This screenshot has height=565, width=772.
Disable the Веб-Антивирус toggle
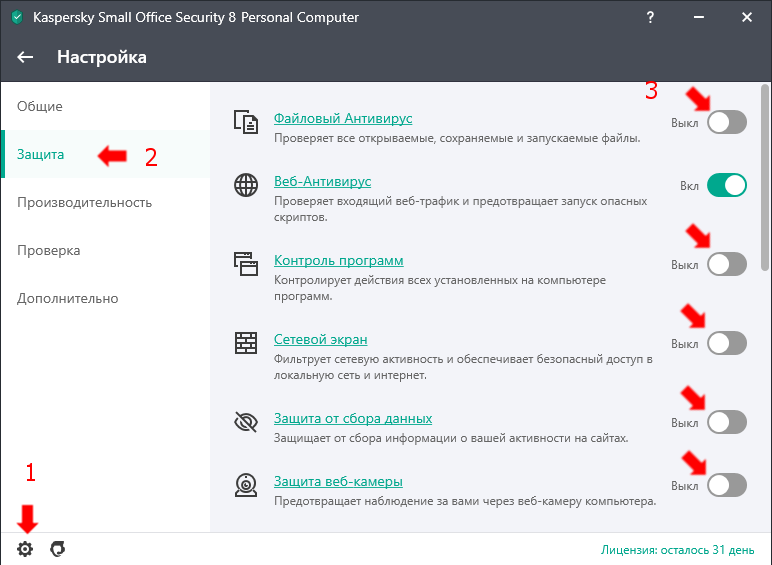[727, 185]
